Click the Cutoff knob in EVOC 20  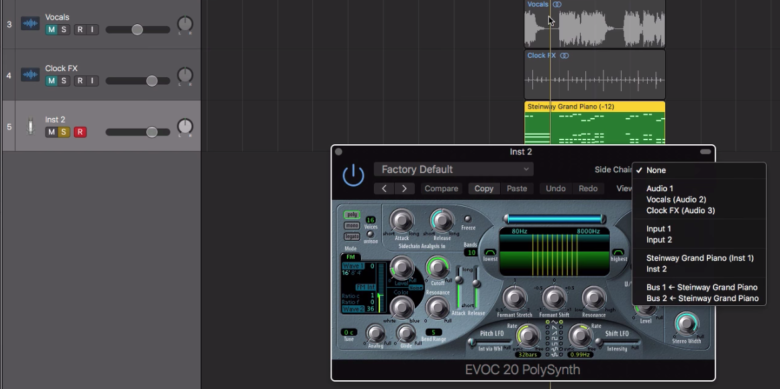click(438, 268)
